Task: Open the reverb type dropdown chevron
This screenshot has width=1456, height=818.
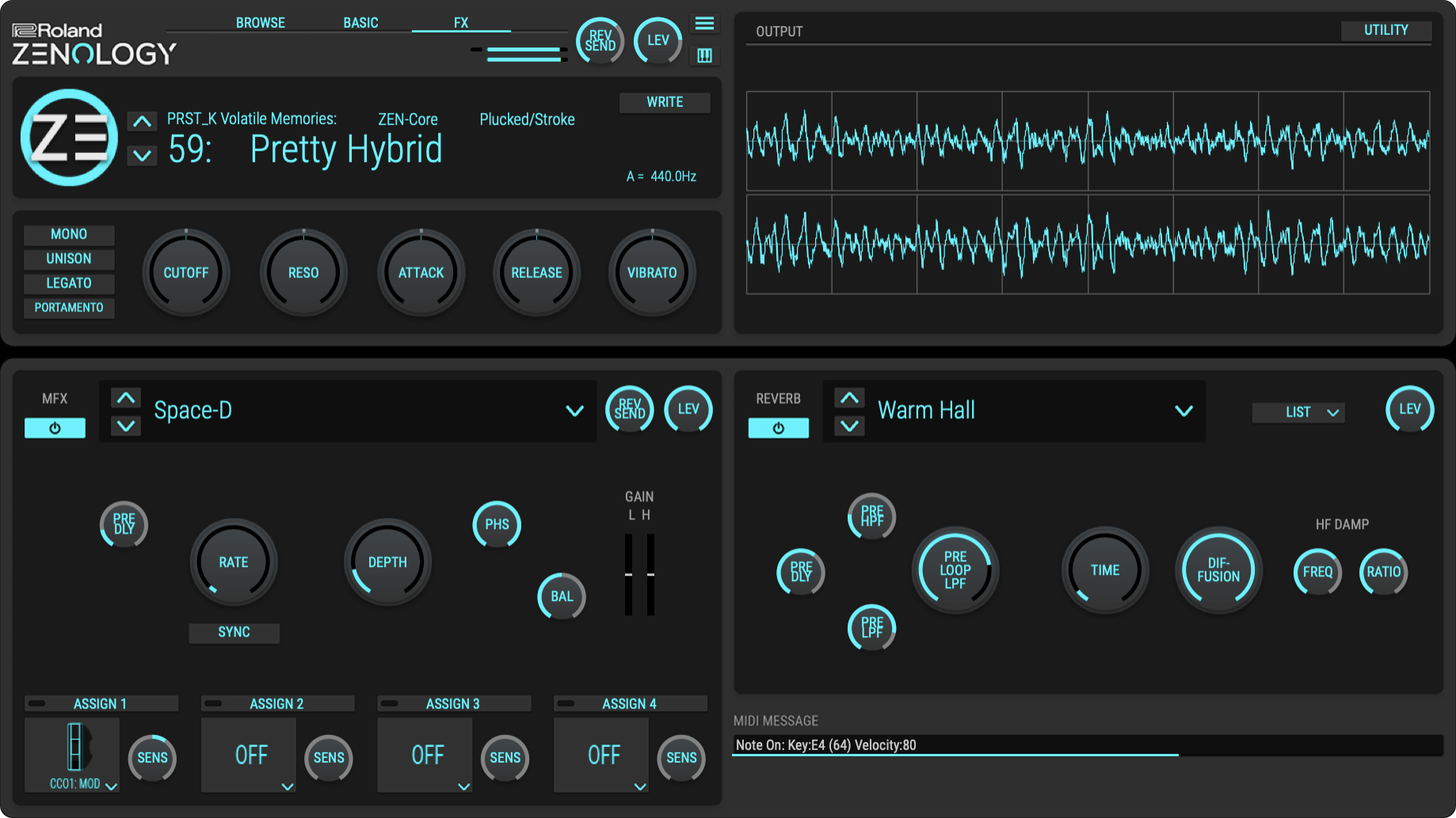Action: (x=1183, y=411)
